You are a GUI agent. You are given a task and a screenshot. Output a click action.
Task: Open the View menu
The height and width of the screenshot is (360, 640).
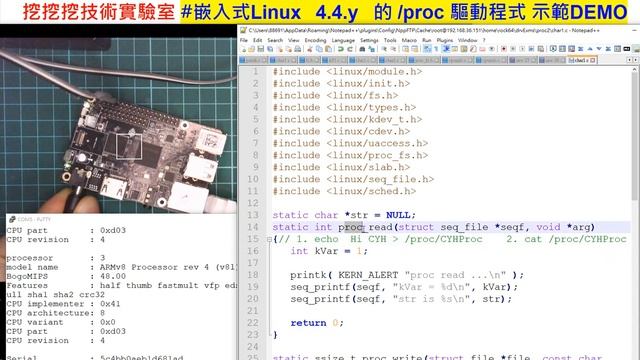click(x=294, y=40)
